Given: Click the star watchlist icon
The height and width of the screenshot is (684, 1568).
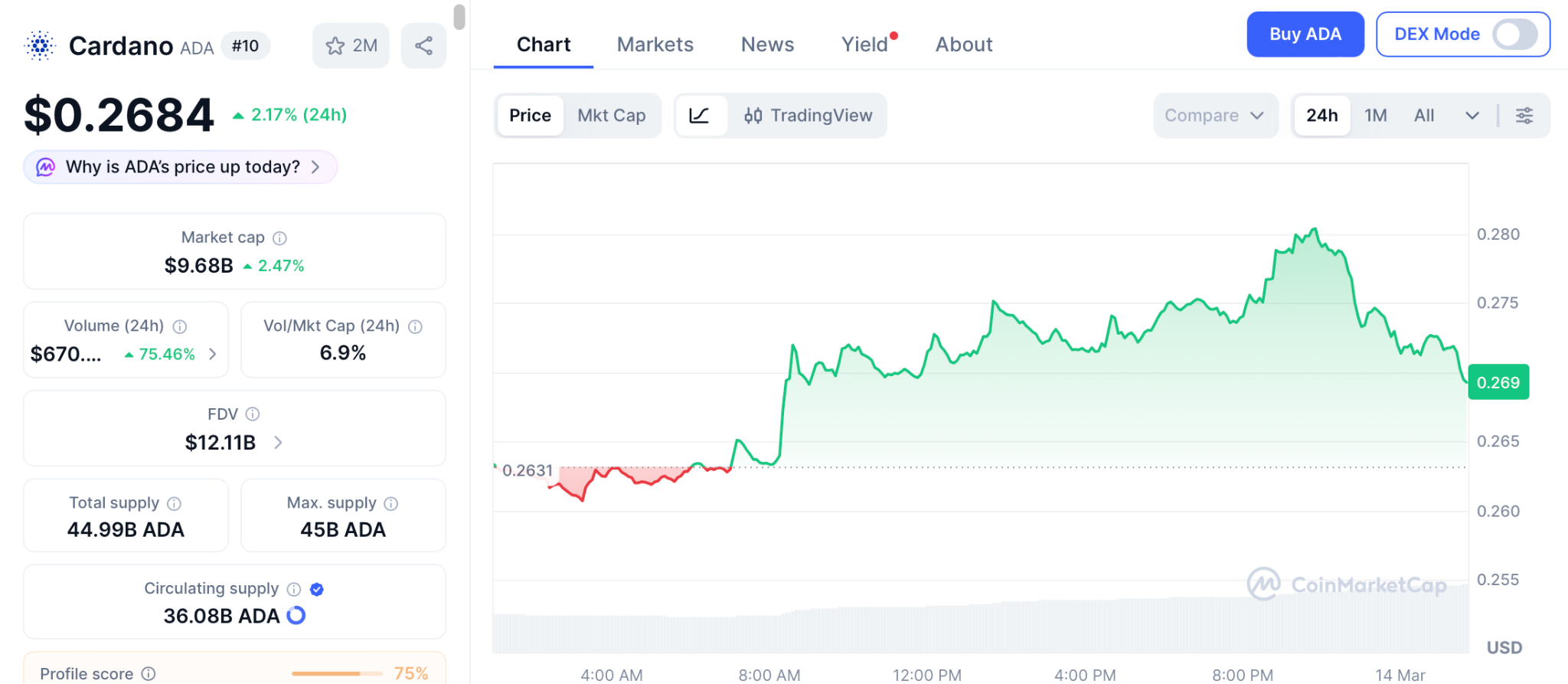Looking at the screenshot, I should coord(335,46).
